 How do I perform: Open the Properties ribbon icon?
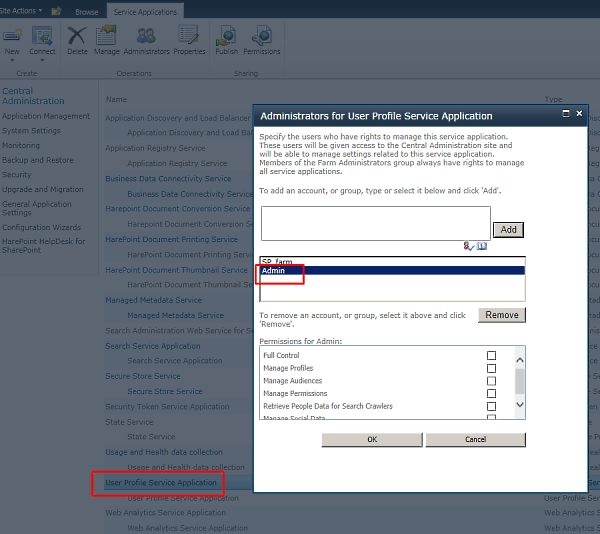(x=189, y=35)
